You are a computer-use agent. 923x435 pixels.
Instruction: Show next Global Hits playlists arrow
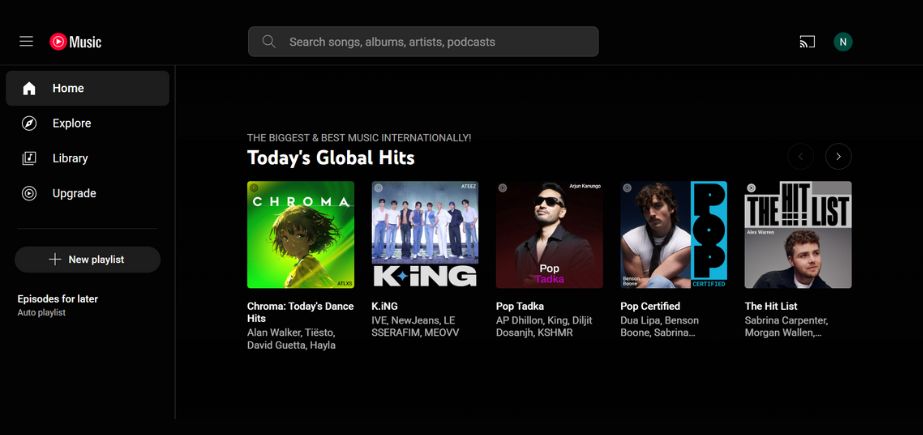(838, 157)
